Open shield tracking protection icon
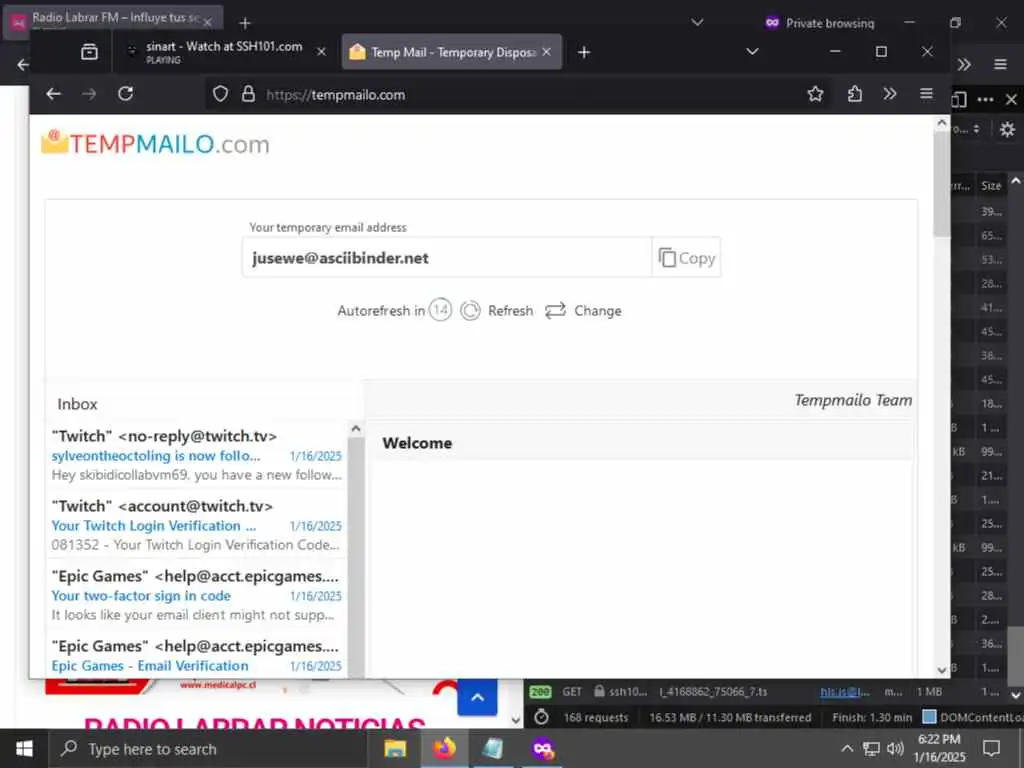 point(220,94)
